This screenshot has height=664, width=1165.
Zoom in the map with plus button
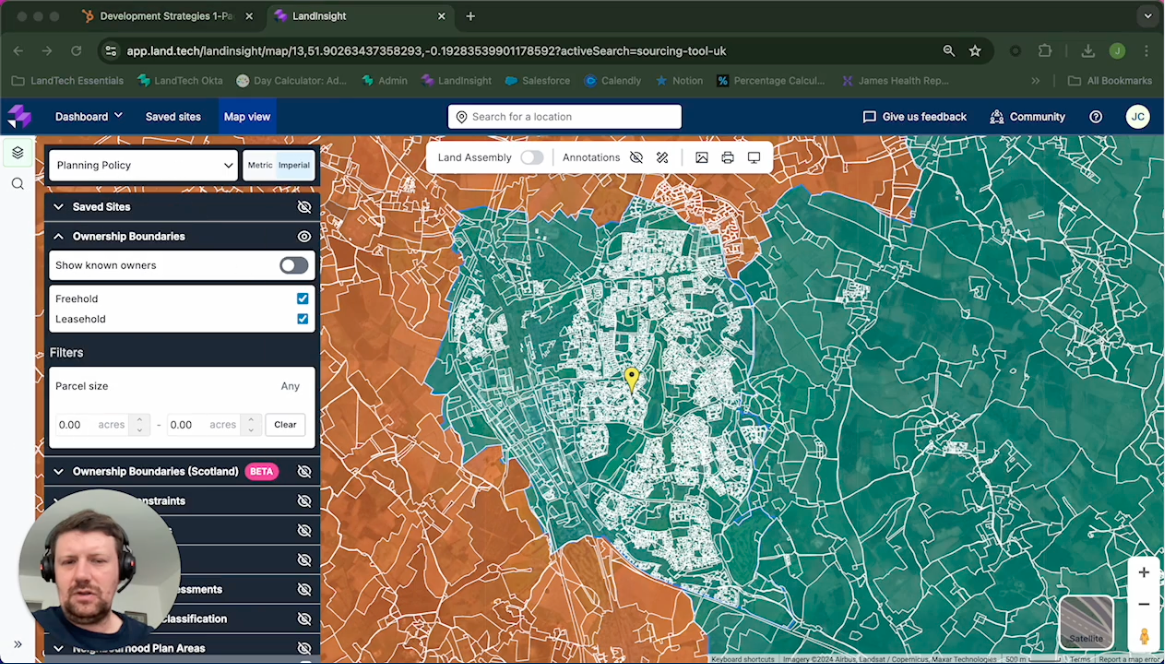1143,572
